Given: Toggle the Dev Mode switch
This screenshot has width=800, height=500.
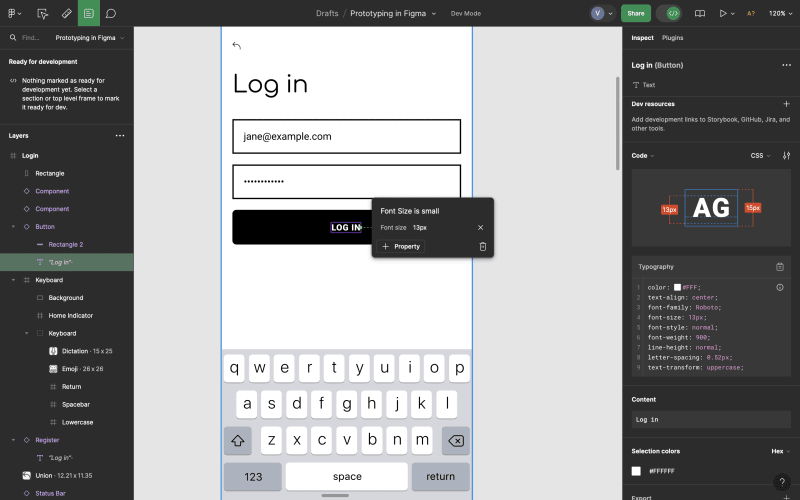Looking at the screenshot, I should click(668, 13).
